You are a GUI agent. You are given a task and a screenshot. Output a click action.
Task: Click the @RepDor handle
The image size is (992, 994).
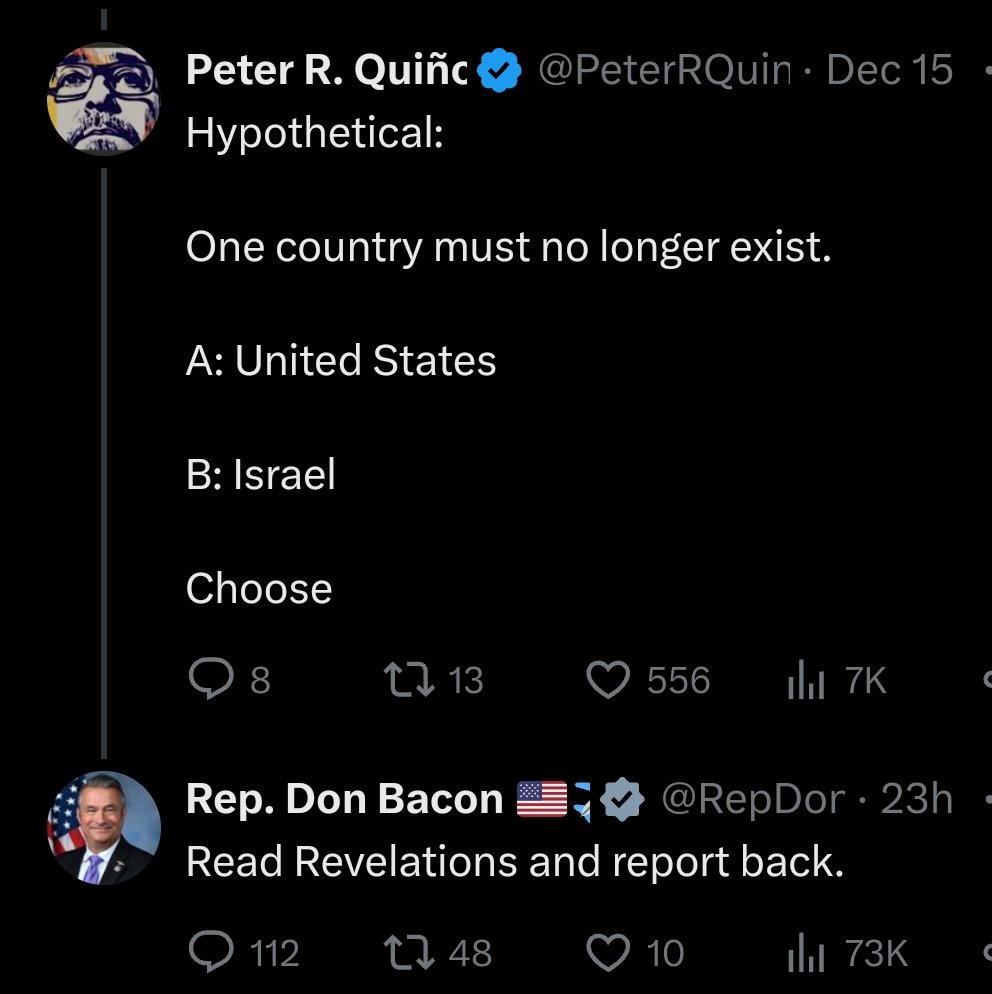[x=753, y=799]
